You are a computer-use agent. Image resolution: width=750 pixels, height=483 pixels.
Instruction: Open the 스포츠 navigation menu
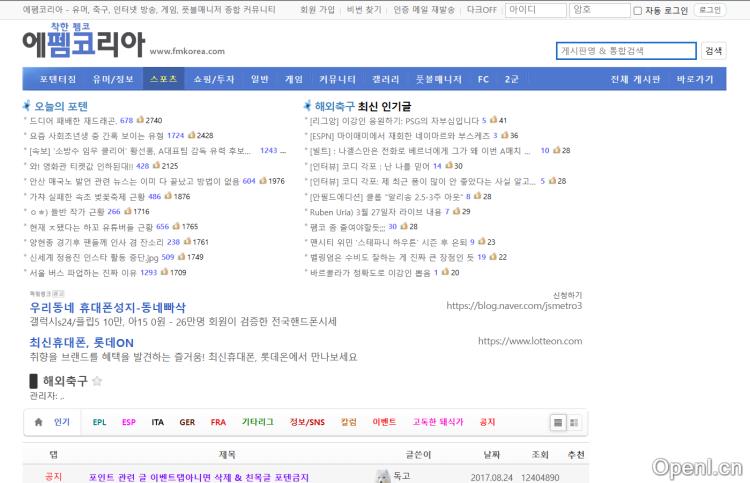click(161, 78)
